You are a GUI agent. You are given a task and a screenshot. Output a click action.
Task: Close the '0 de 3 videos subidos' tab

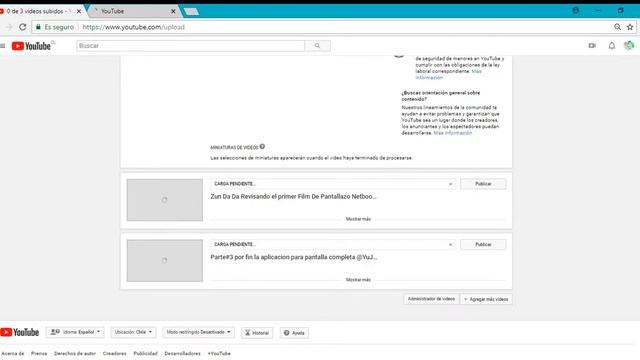coord(79,11)
